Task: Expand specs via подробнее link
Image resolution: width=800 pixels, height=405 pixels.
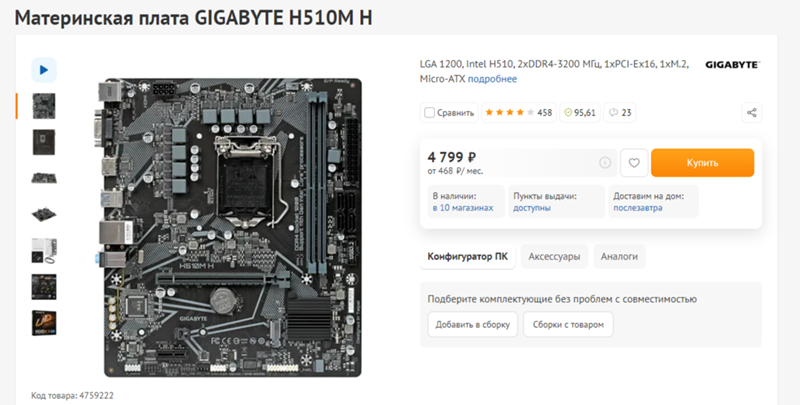Action: click(492, 79)
